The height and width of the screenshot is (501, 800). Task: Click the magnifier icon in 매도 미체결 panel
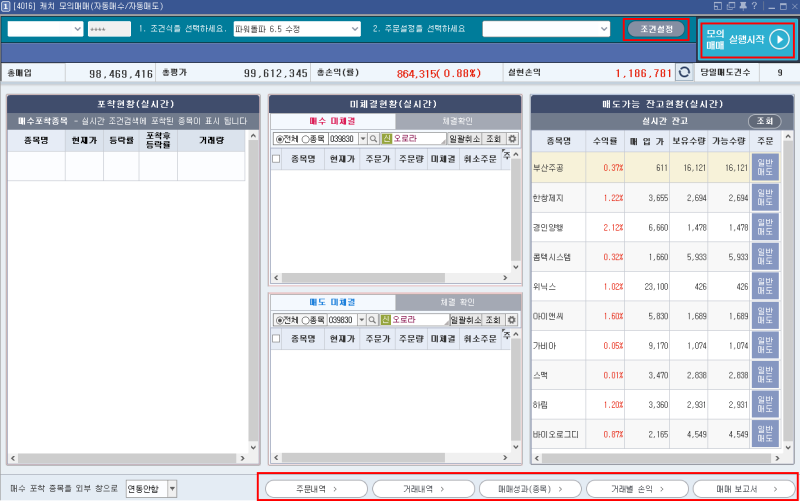372,320
